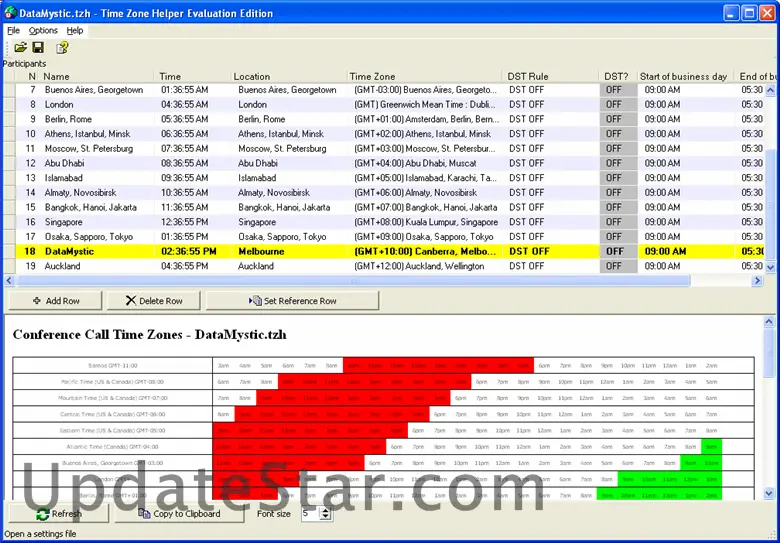Screen dimensions: 780x543
Task: Click the chart pane scroll down arrow
Action: coord(770,494)
